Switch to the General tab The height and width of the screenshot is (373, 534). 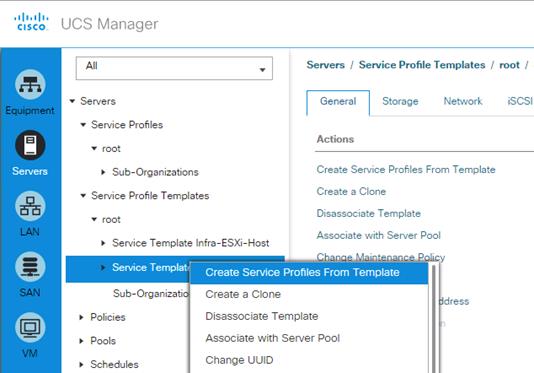pyautogui.click(x=338, y=103)
